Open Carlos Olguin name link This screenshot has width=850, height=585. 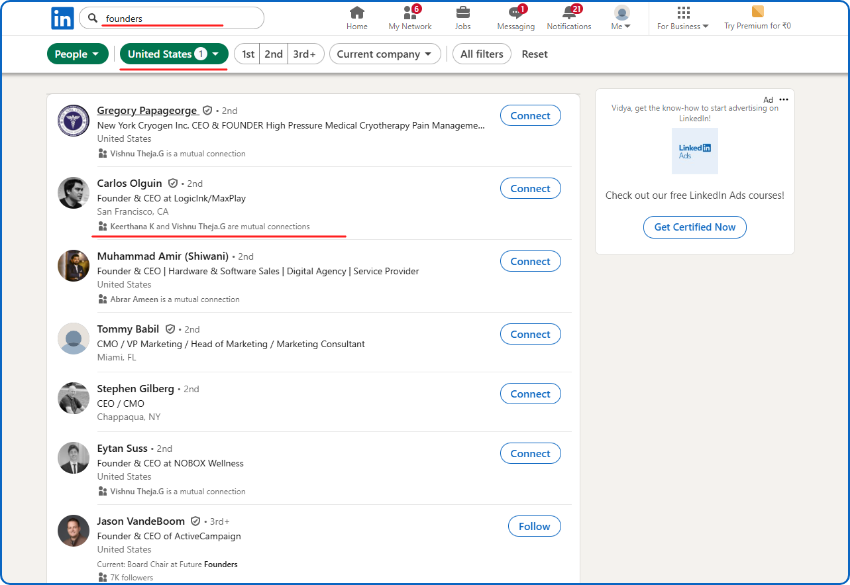(x=130, y=183)
